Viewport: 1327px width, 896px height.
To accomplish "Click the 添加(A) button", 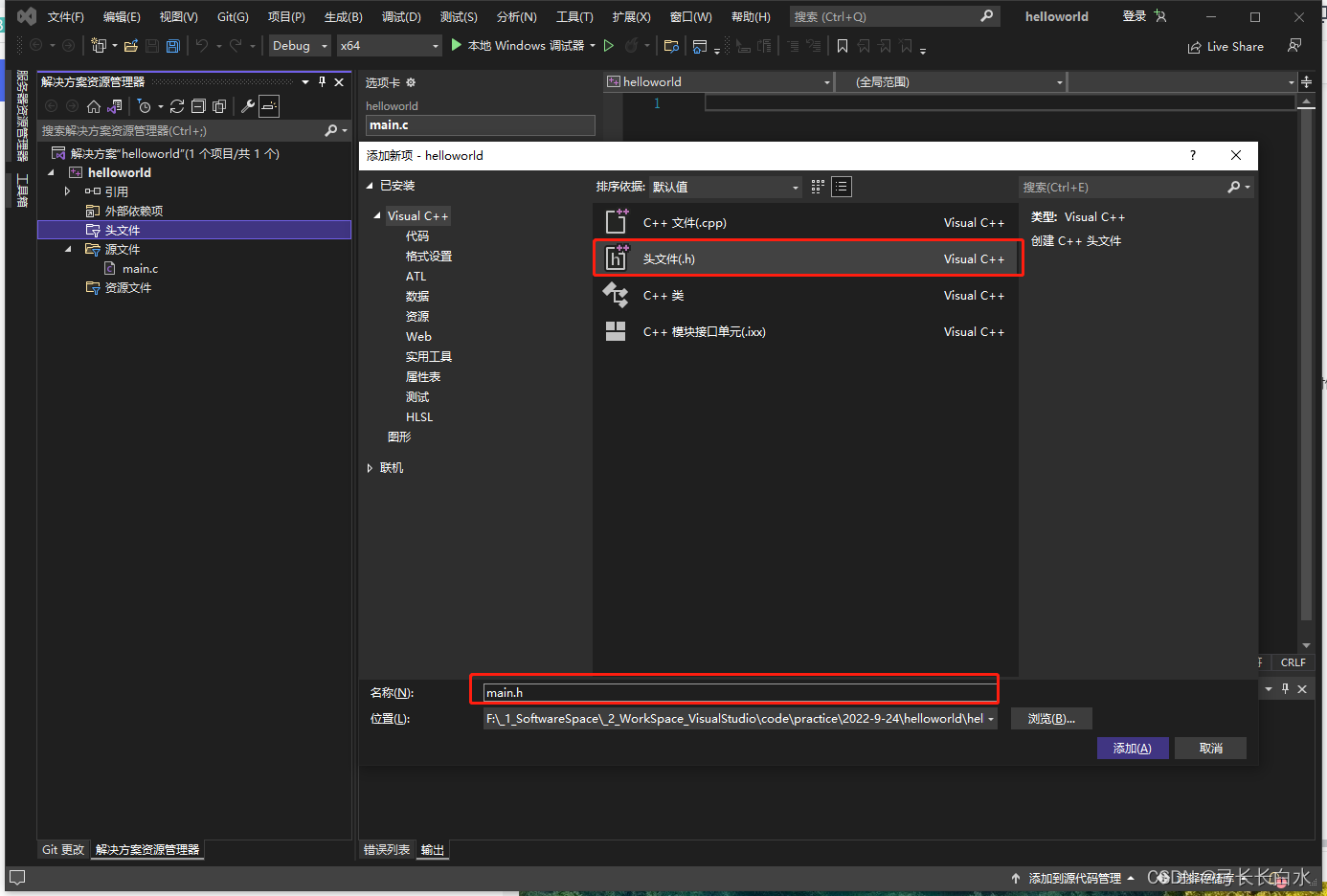I will coord(1133,748).
